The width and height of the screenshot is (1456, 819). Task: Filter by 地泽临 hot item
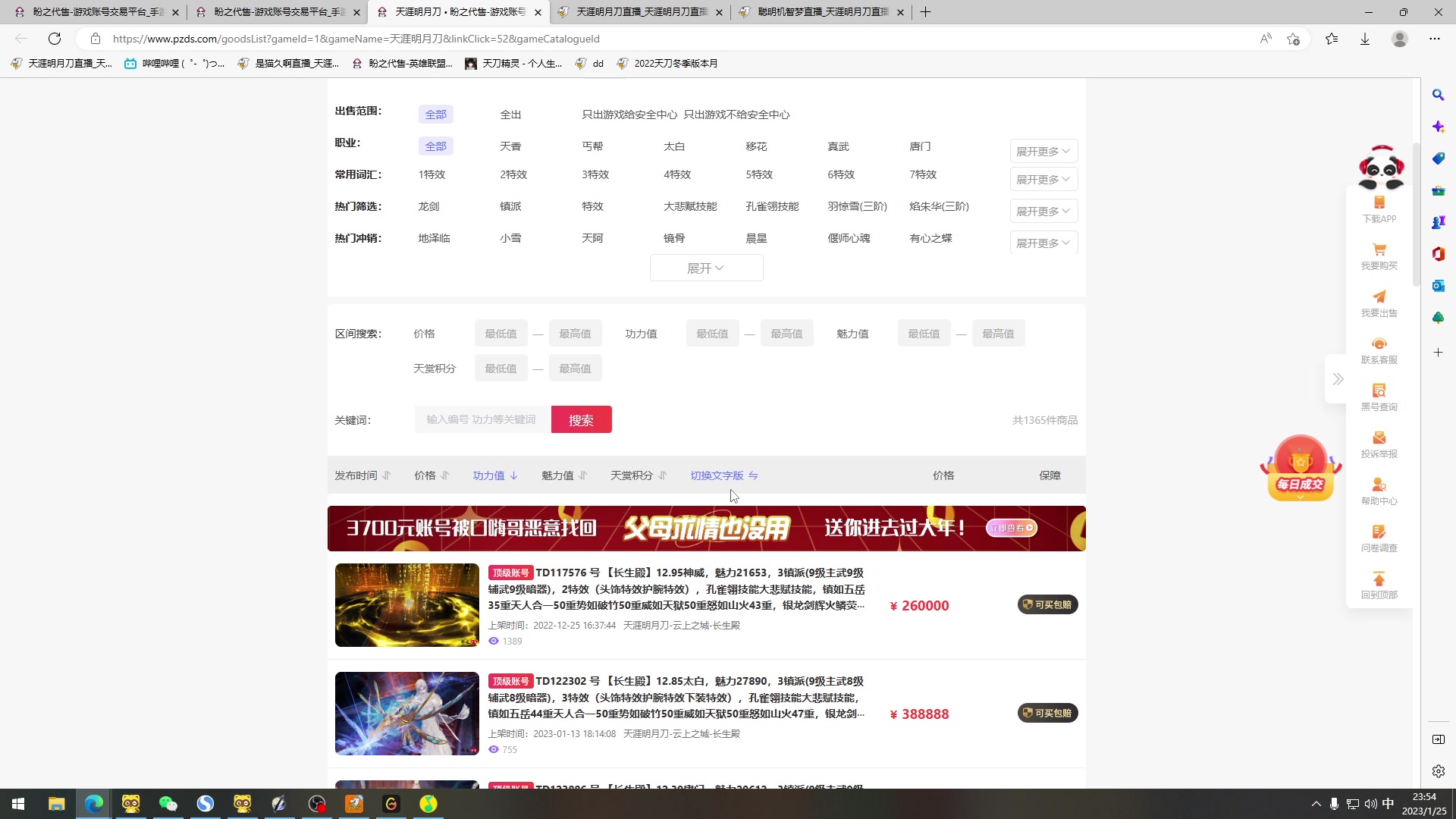point(434,238)
